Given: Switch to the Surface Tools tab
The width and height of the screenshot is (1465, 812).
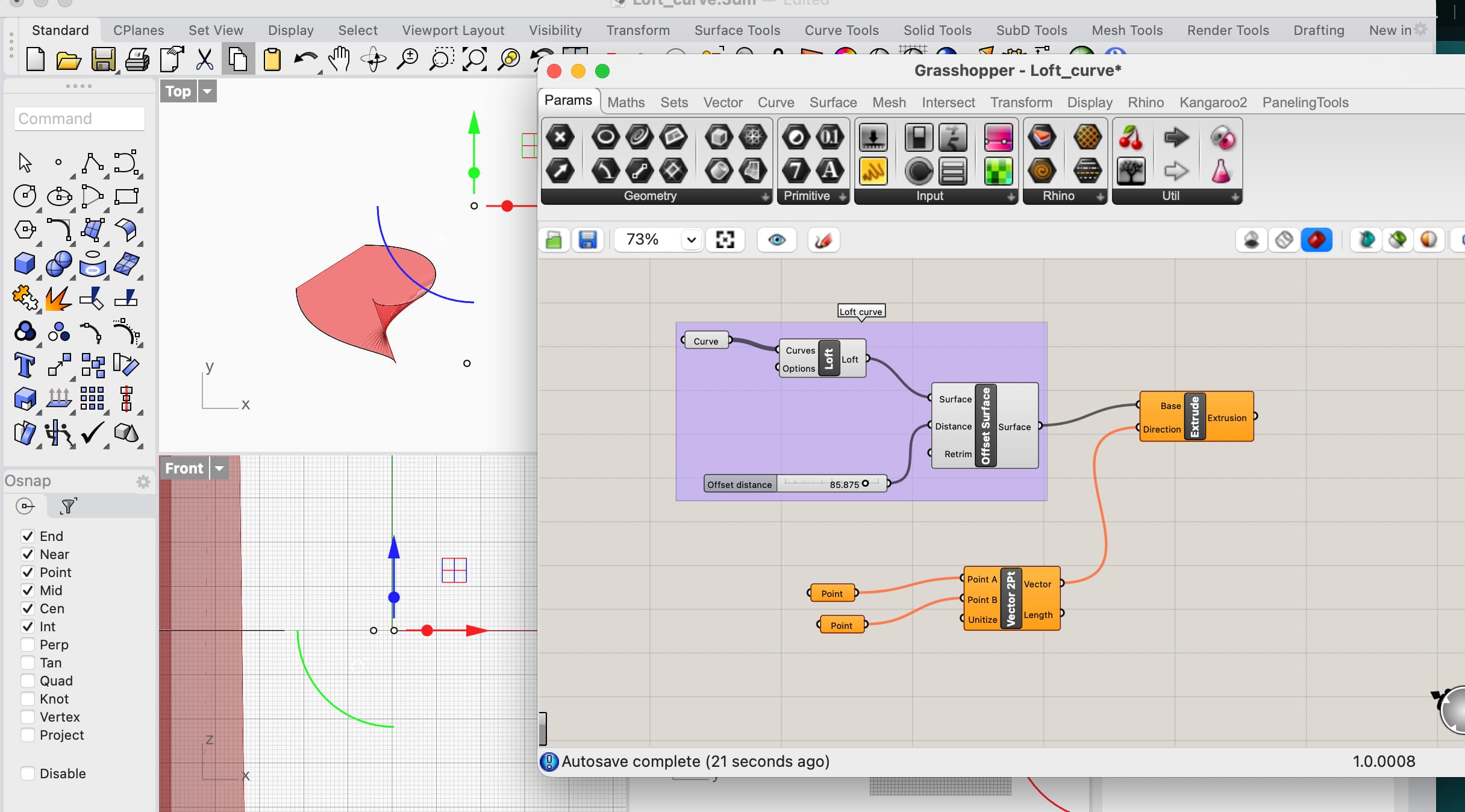Looking at the screenshot, I should click(737, 30).
